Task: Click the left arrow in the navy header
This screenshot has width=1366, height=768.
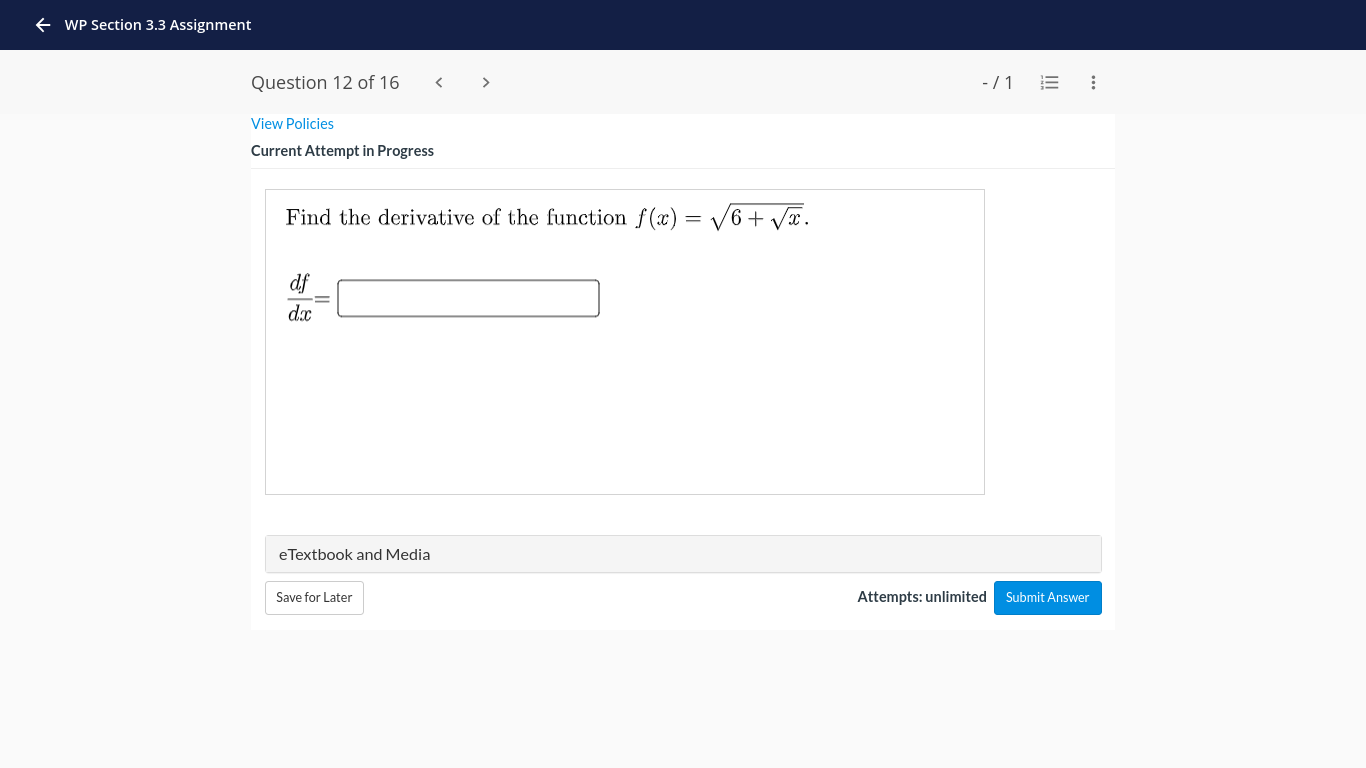Action: pos(42,25)
